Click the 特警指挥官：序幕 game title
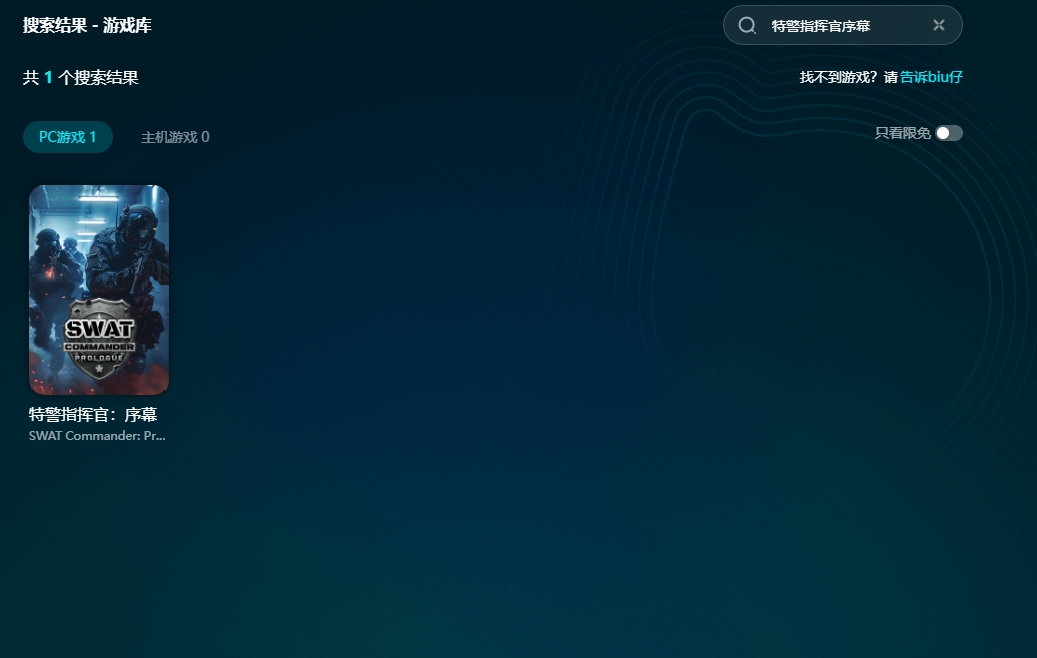The width and height of the screenshot is (1037, 658). 93,414
